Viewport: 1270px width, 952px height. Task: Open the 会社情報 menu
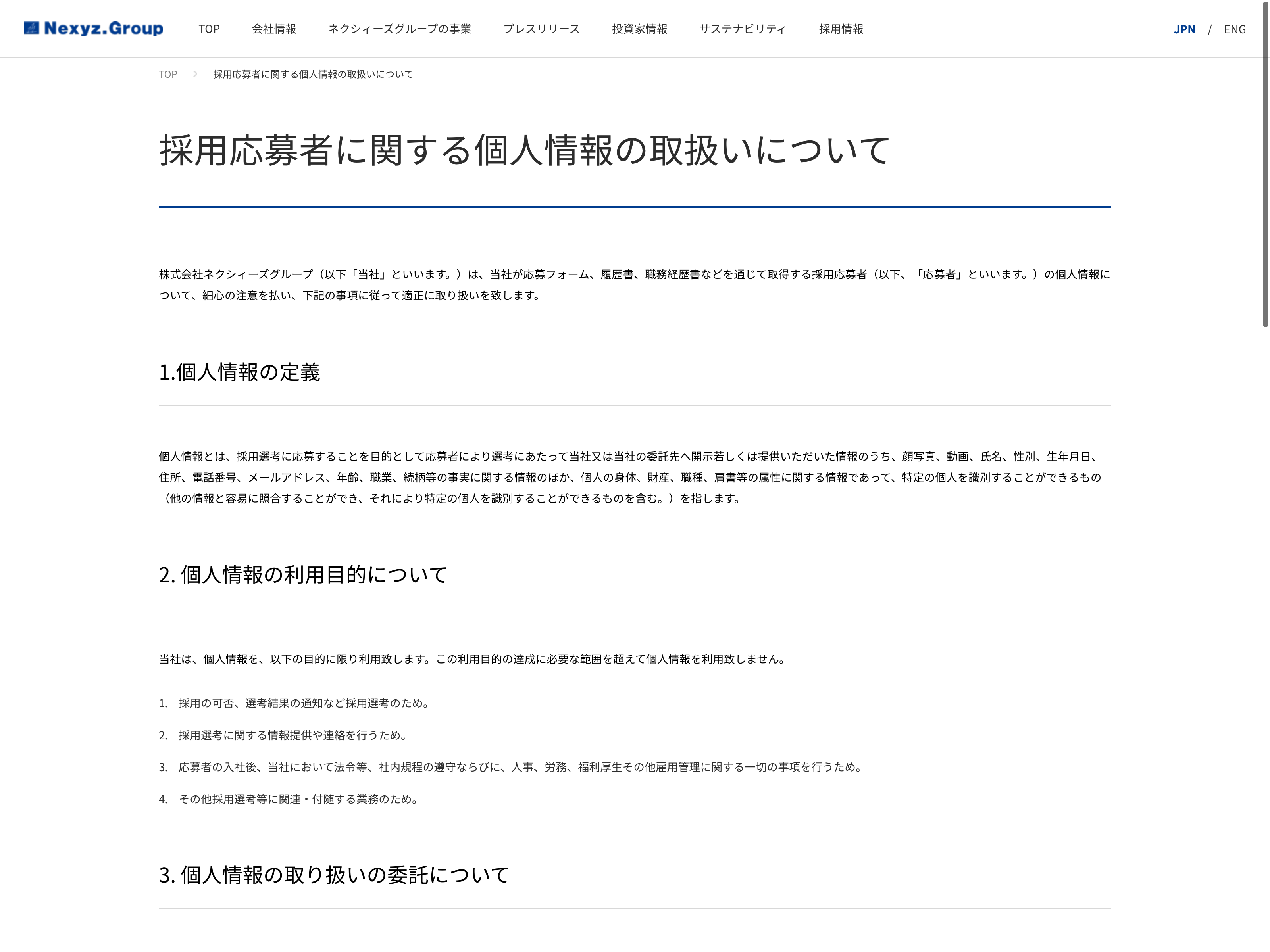274,29
